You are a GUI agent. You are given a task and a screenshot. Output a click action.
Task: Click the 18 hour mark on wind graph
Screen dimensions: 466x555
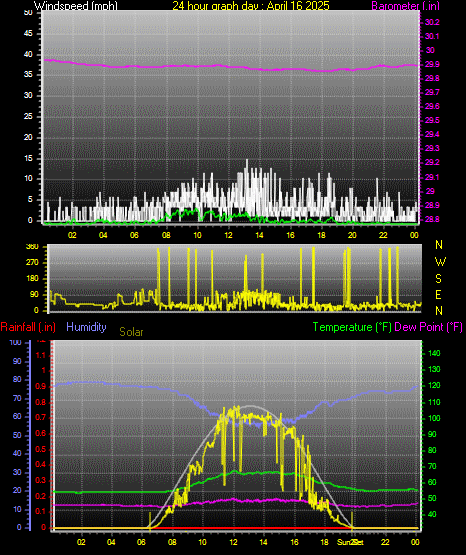pos(322,235)
